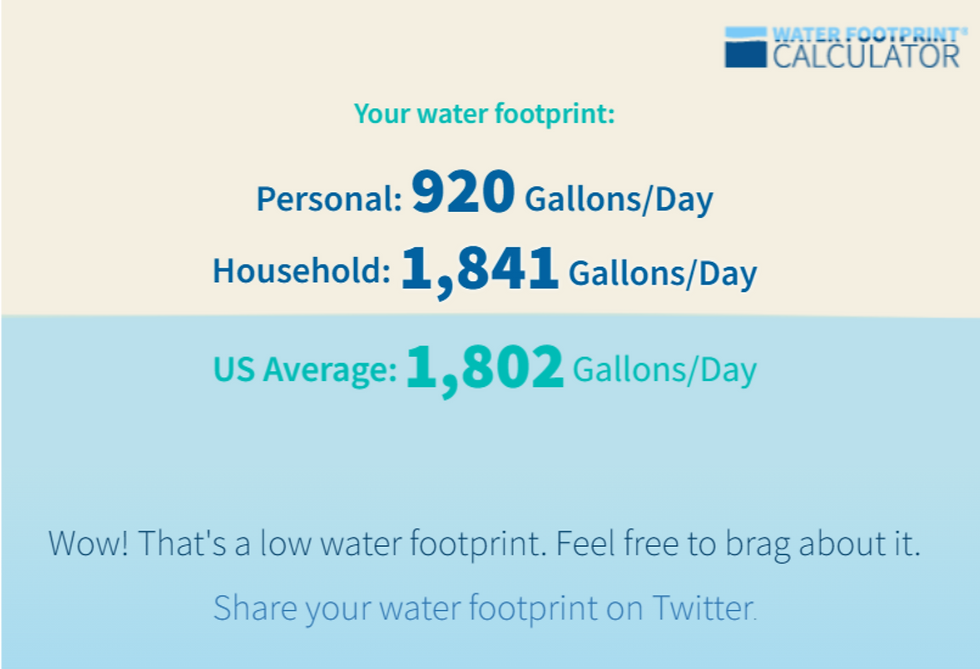Click the "Household:" label
Image resolution: width=980 pixels, height=669 pixels.
point(301,271)
